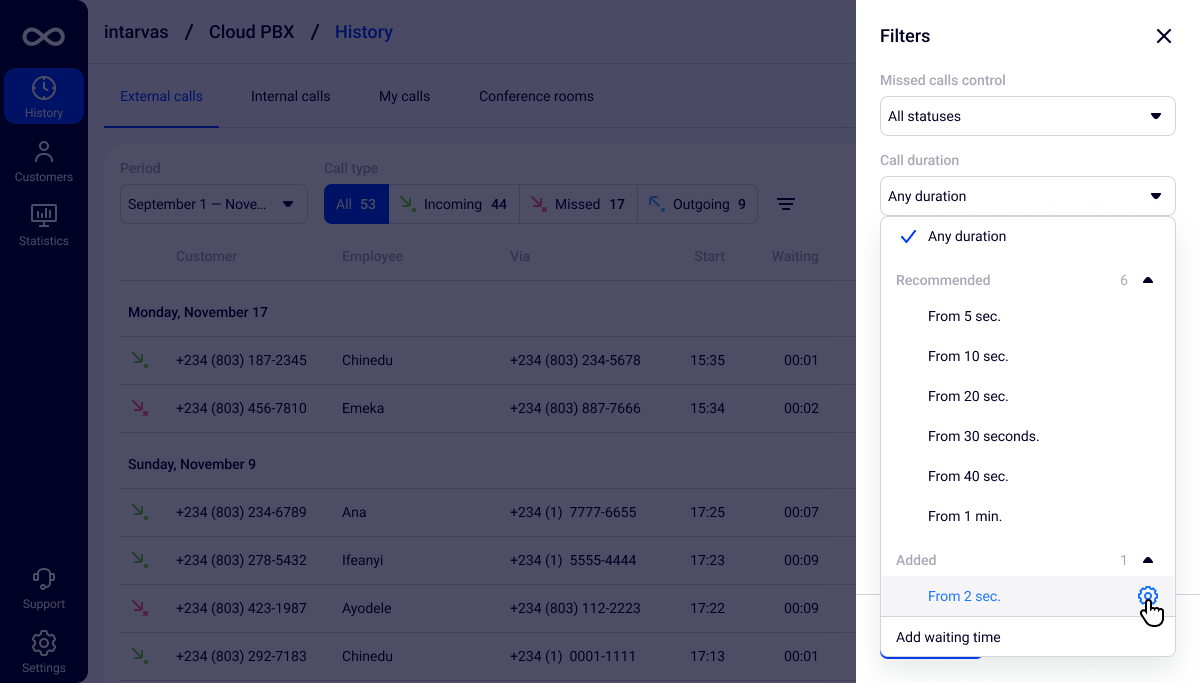Filter by Missed calls

coord(577,204)
